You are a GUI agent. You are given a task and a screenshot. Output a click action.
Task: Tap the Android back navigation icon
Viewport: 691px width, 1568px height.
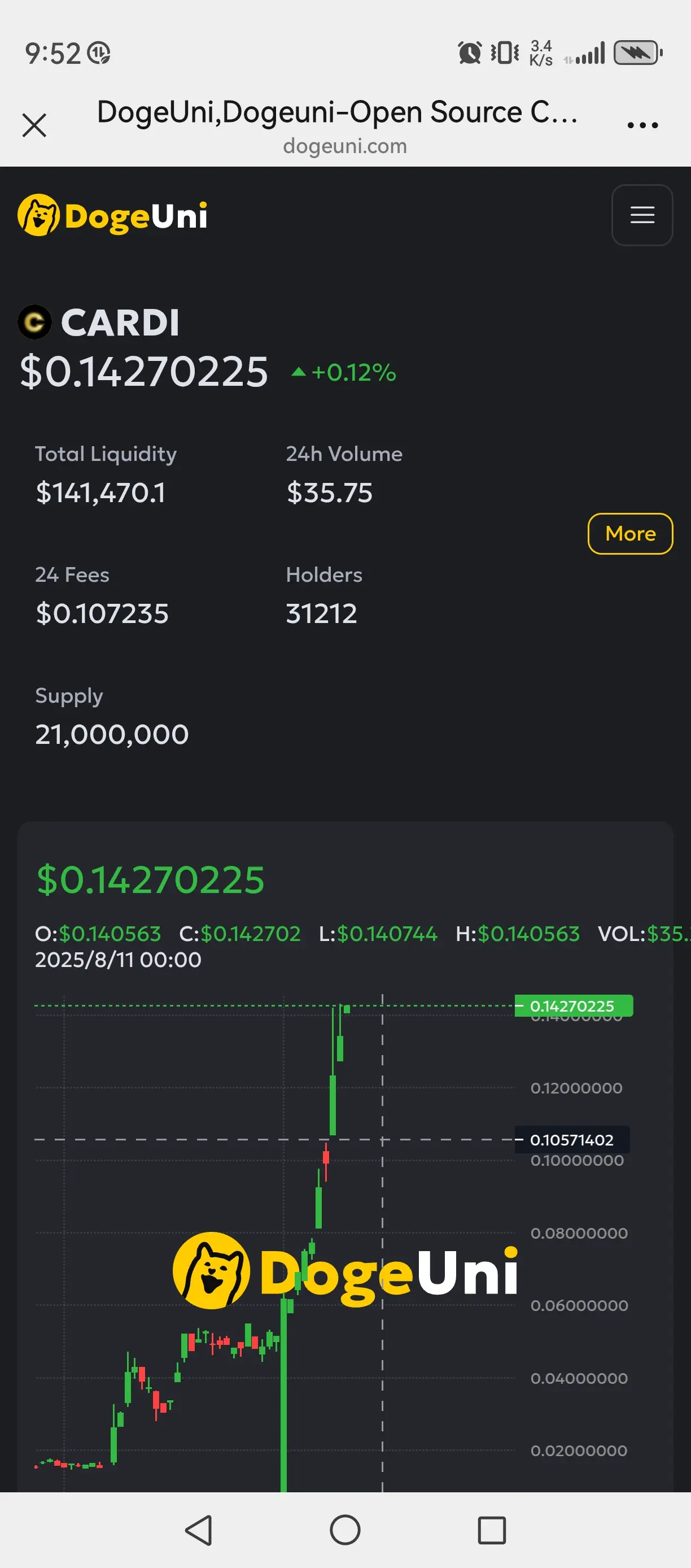199,1530
